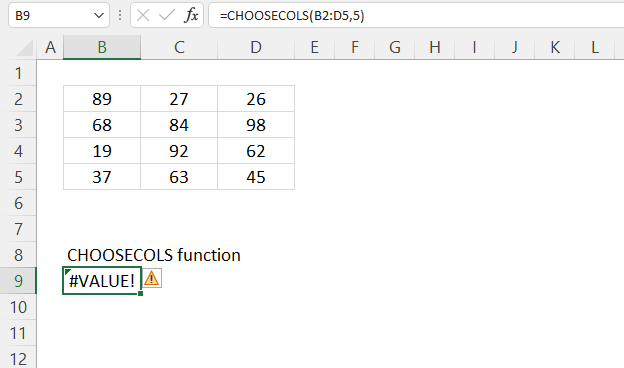Select column G header
624x368 pixels.
coord(394,48)
